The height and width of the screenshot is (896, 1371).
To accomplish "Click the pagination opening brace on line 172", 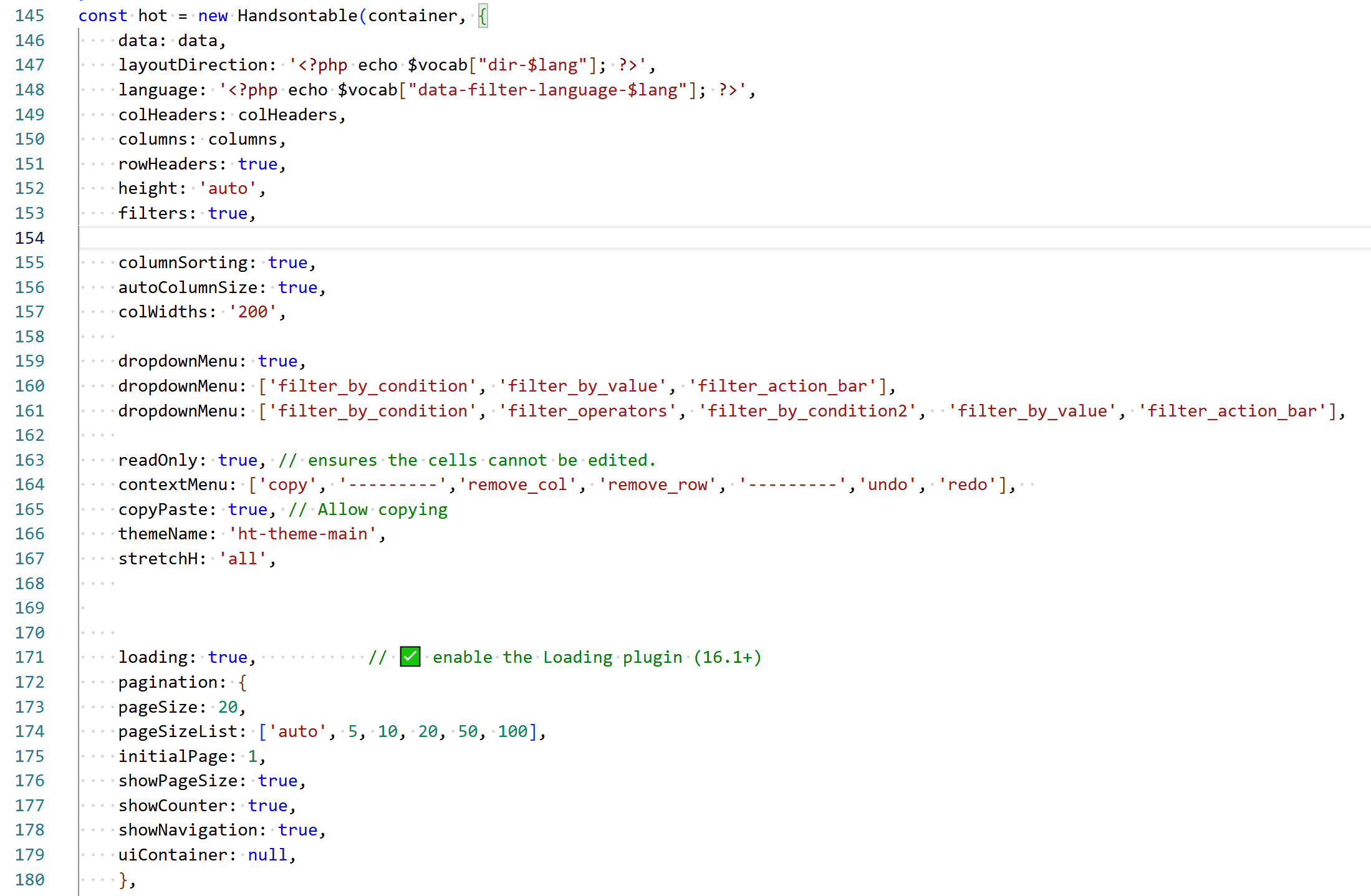I will point(243,682).
